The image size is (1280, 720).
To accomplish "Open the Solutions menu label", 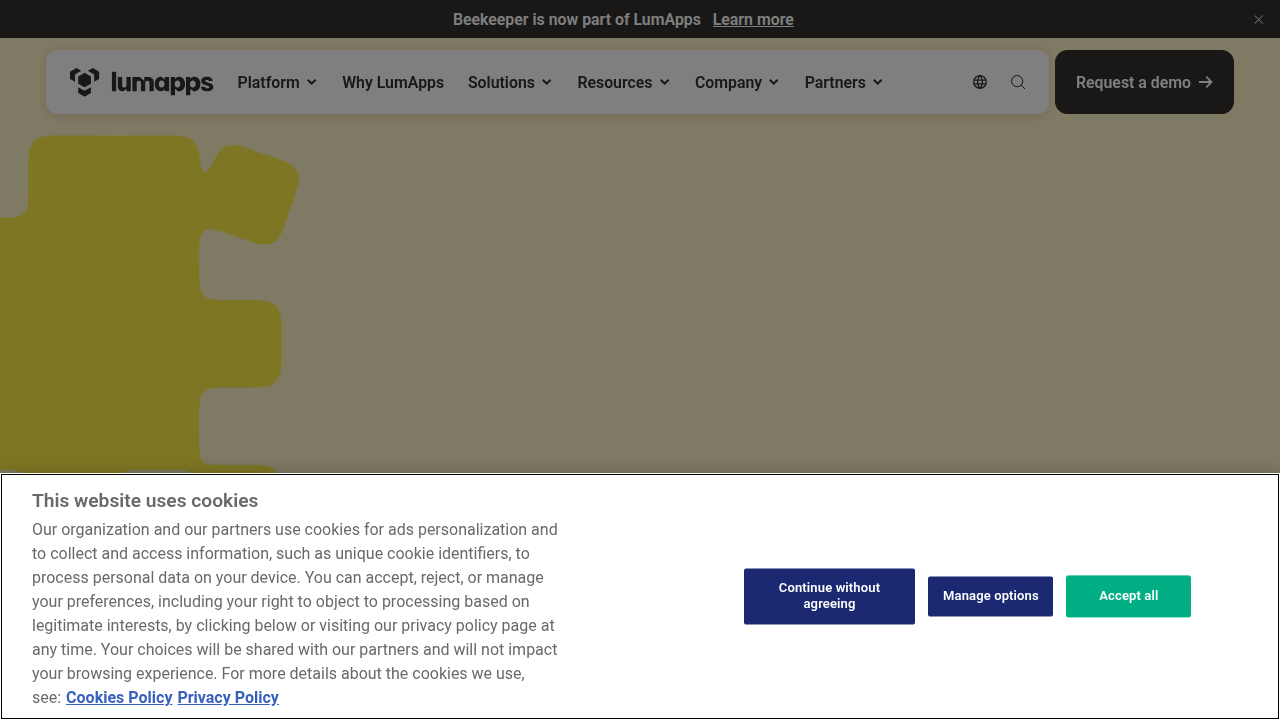I will [501, 82].
